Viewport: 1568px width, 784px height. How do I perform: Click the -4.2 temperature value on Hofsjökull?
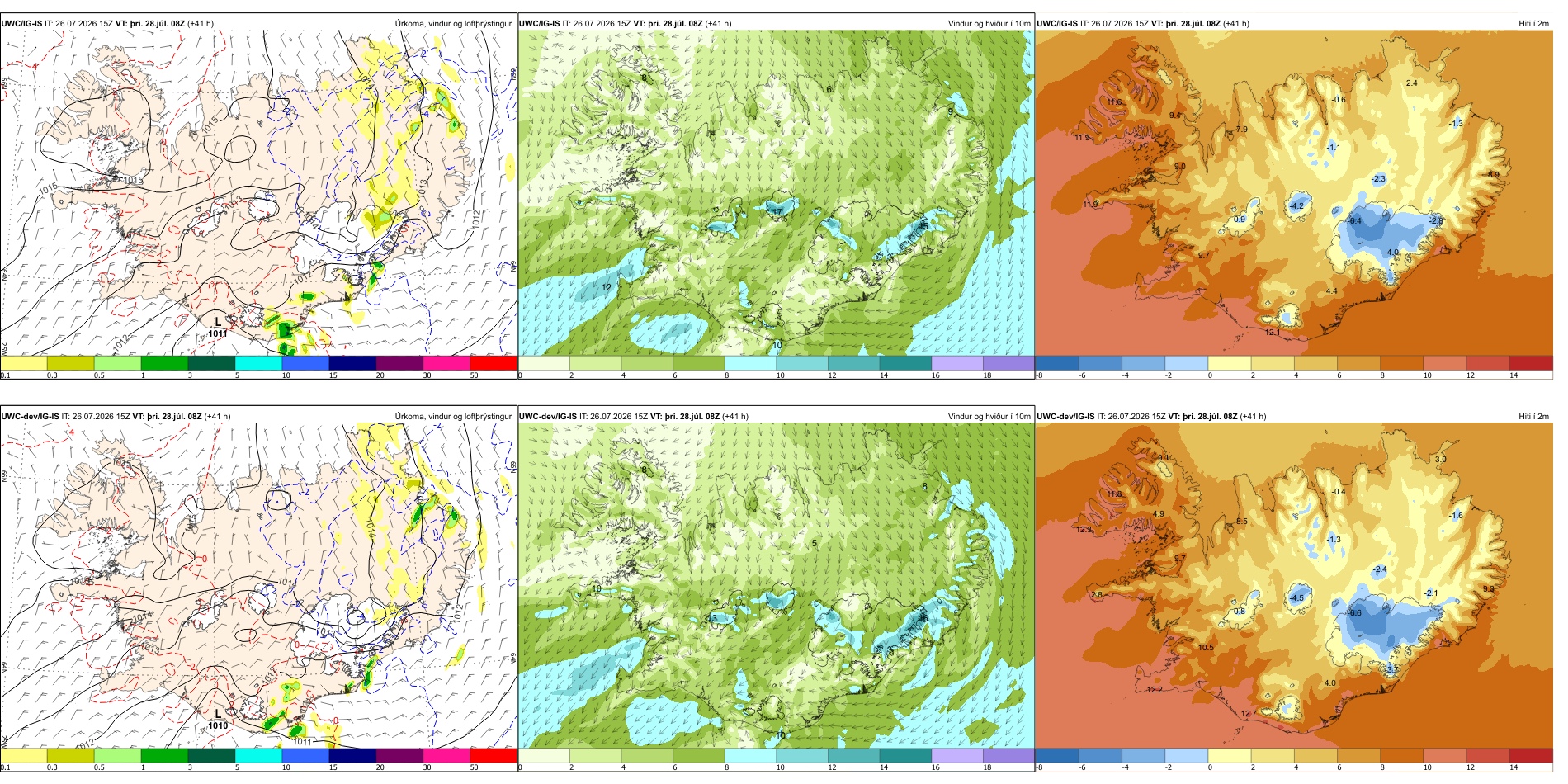[x=1296, y=206]
